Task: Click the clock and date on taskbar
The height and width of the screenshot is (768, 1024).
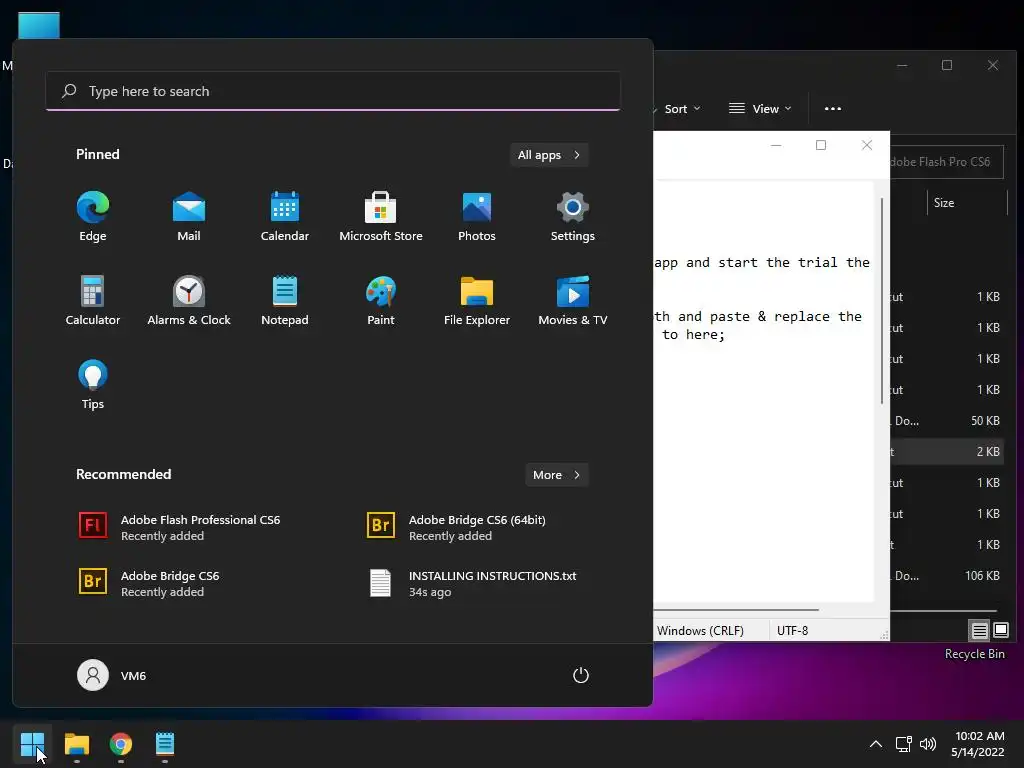Action: pyautogui.click(x=978, y=744)
